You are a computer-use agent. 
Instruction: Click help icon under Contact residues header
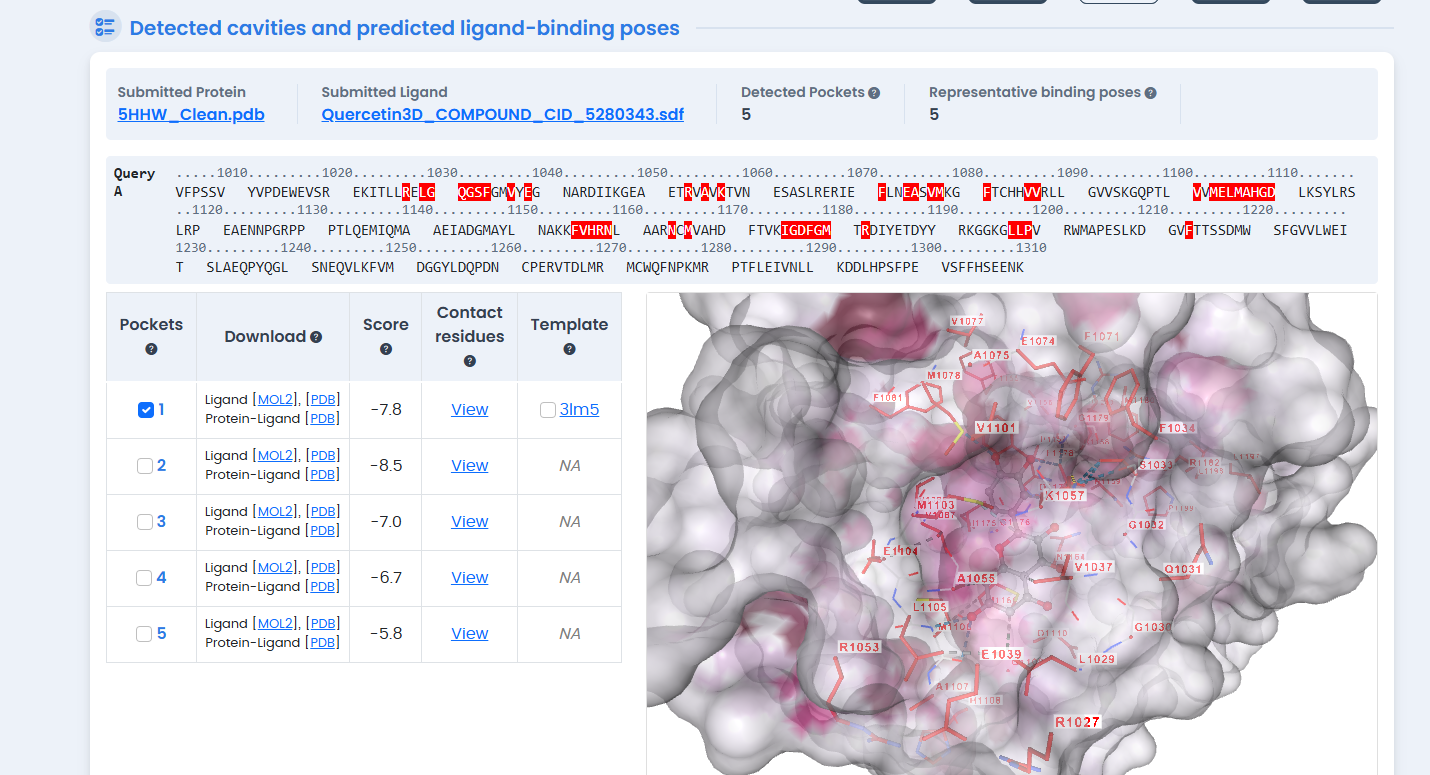(469, 361)
